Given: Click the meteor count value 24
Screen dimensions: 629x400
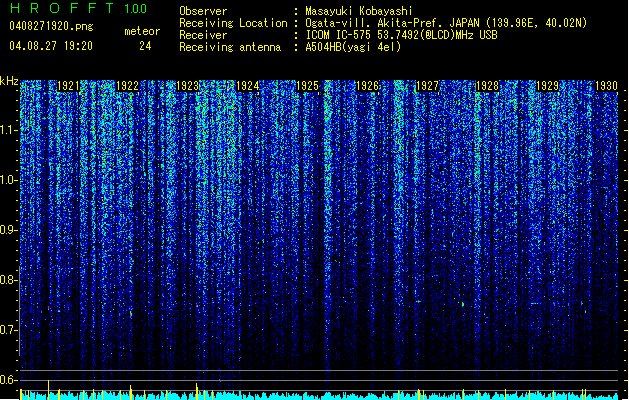Looking at the screenshot, I should click(145, 46).
